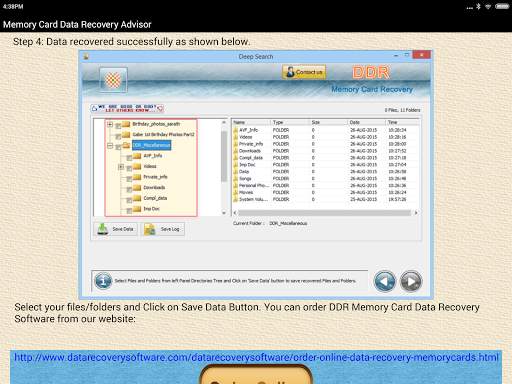Click the forward arrow navigation button
The height and width of the screenshot is (384, 512).
(x=411, y=281)
